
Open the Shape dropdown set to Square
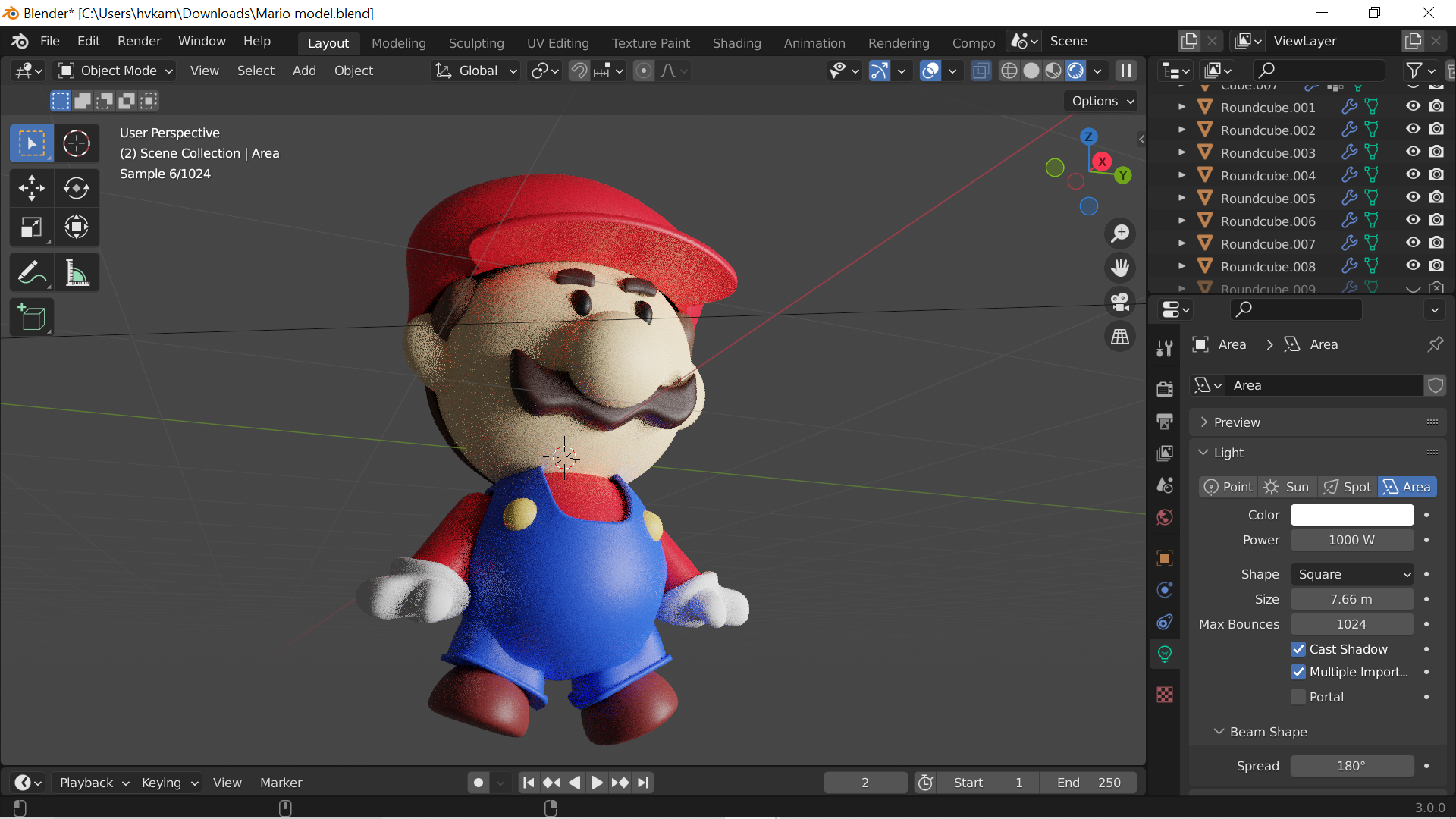tap(1352, 574)
